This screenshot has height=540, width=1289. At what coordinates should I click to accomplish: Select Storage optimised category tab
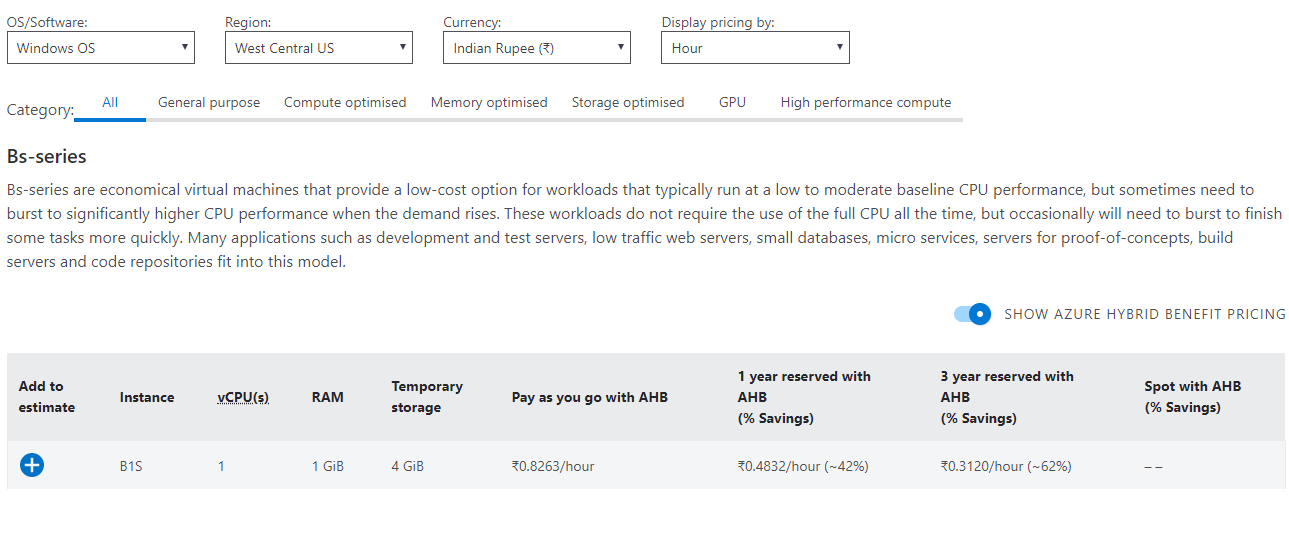(x=628, y=102)
